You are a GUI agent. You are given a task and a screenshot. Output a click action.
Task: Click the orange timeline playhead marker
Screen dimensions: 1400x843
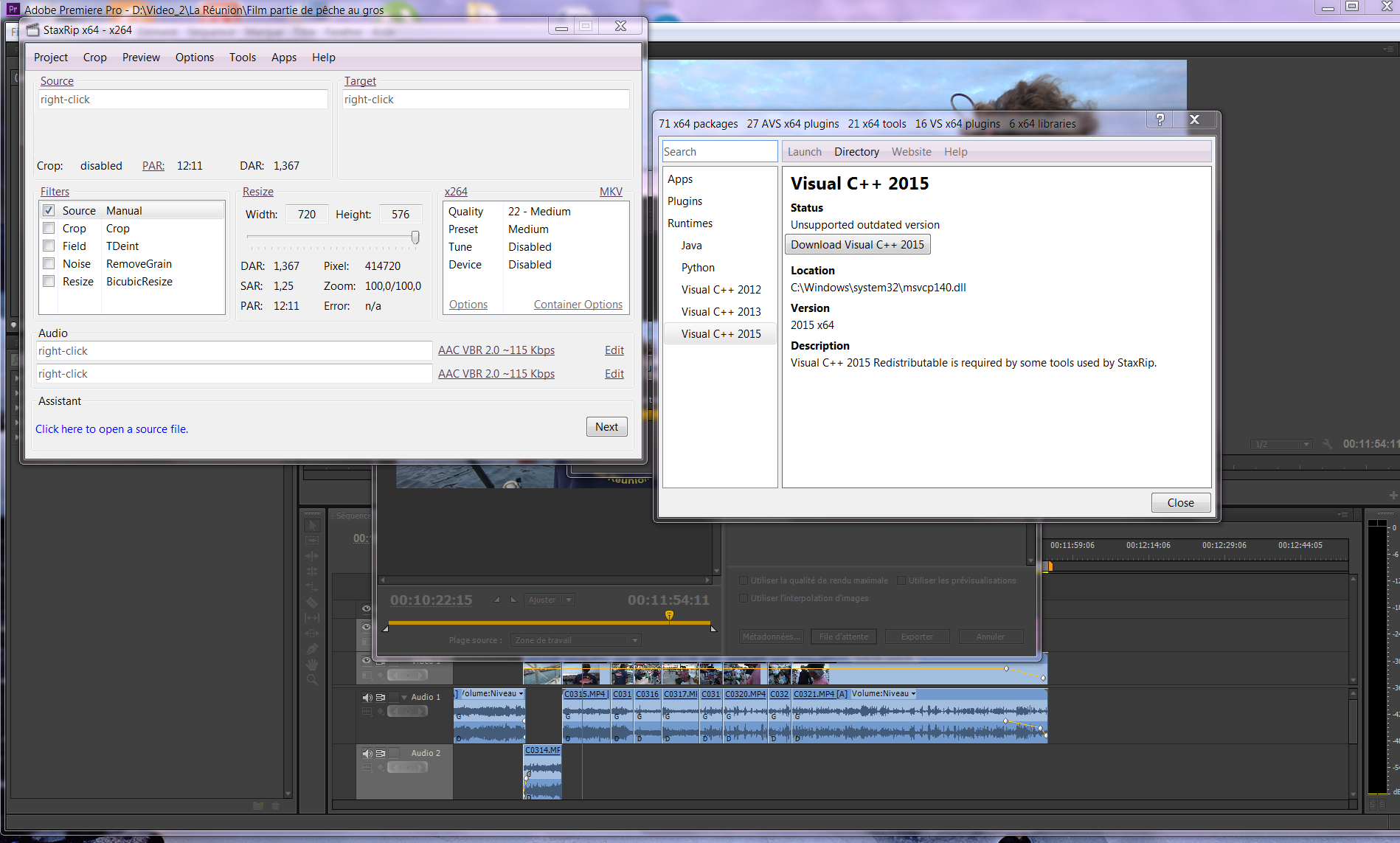tap(1050, 566)
